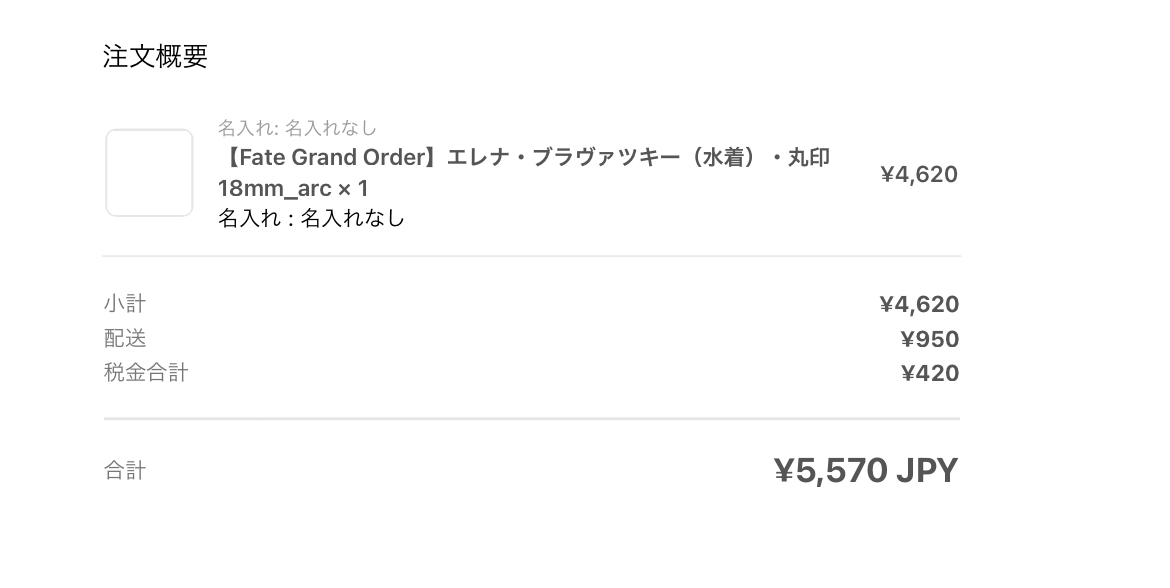This screenshot has width=1170, height=588.
Task: Click the 合計 total label
Action: (x=125, y=470)
